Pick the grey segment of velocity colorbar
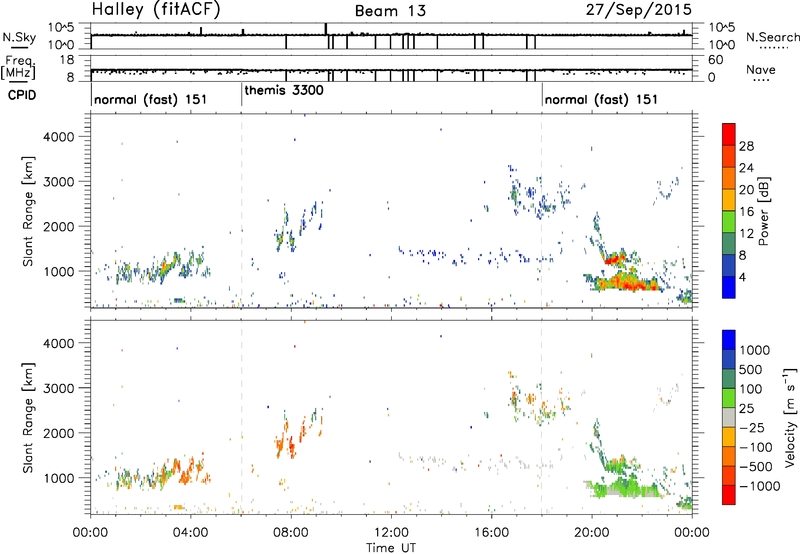Image resolution: width=800 pixels, height=554 pixels. pyautogui.click(x=729, y=417)
